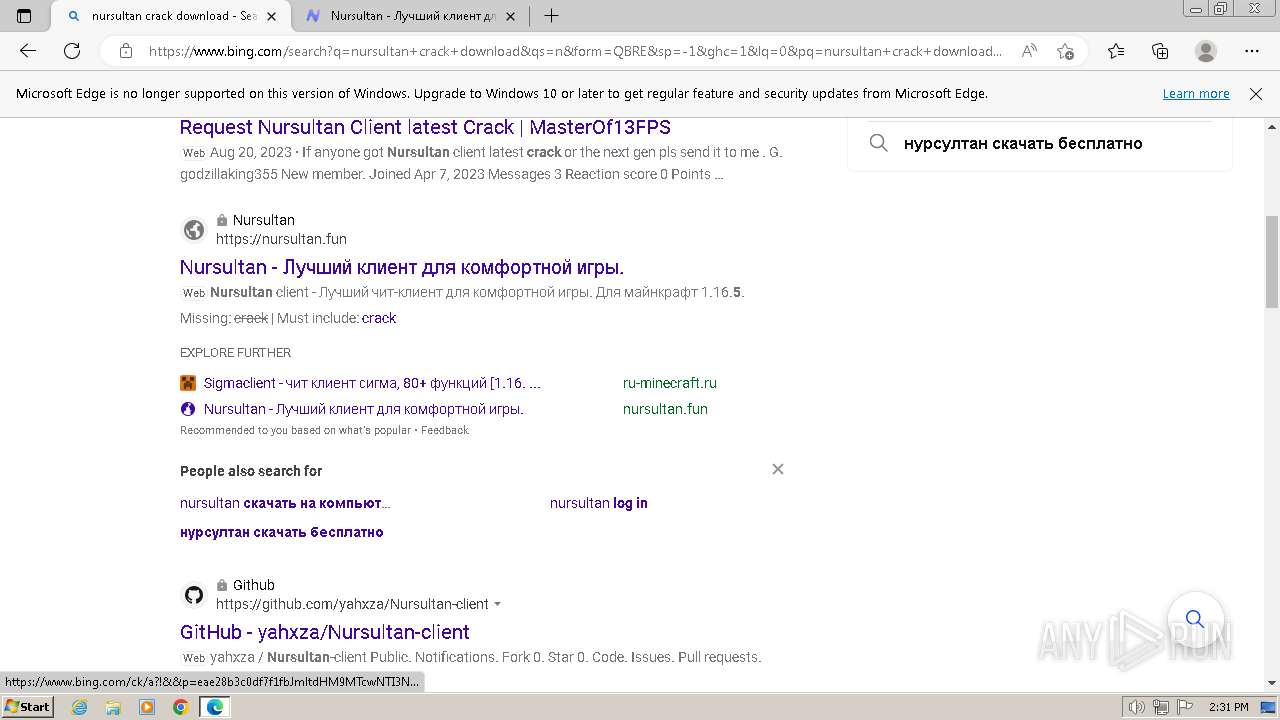Open the Favorites list icon
1280x720 pixels.
[x=1116, y=51]
